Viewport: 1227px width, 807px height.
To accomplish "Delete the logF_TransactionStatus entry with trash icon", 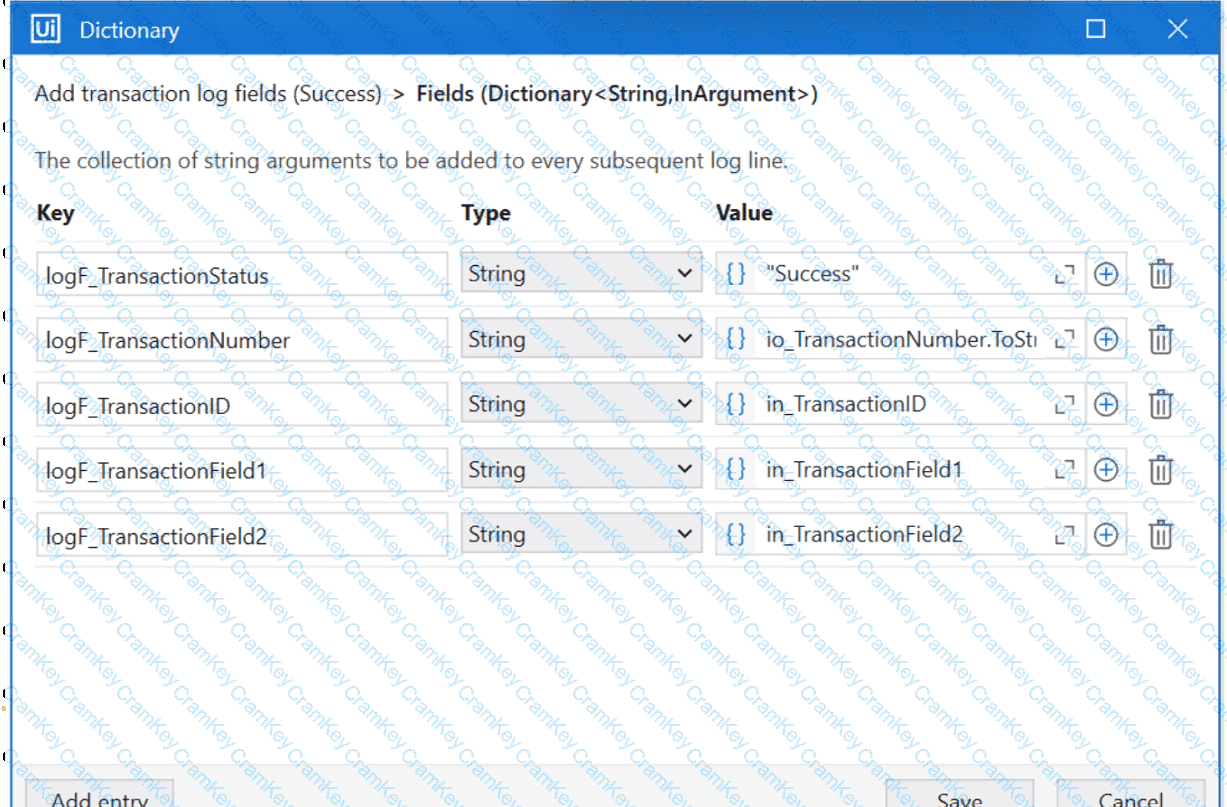I will pyautogui.click(x=1160, y=274).
